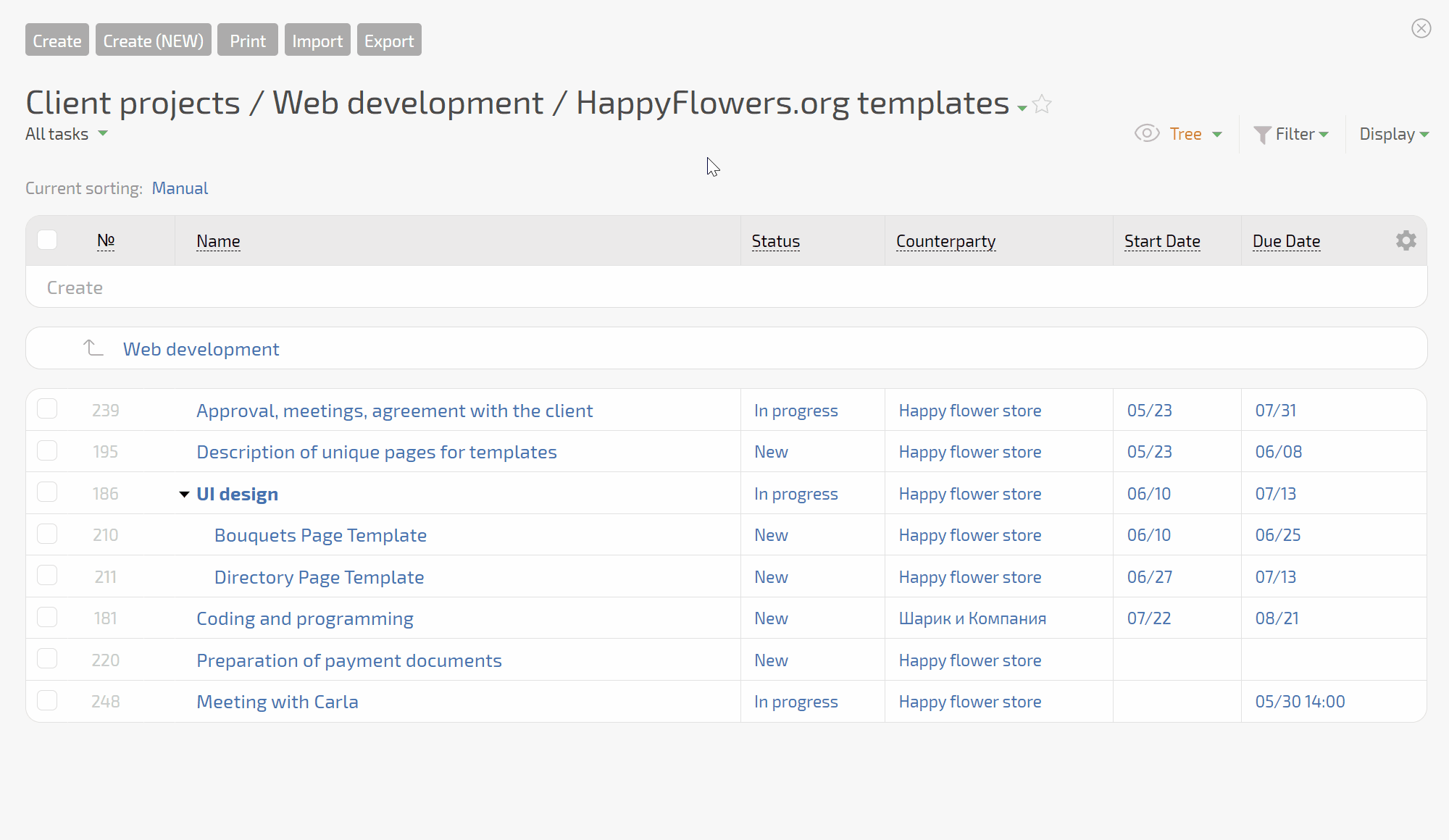Click the Filter icon
The image size is (1449, 840).
point(1262,134)
